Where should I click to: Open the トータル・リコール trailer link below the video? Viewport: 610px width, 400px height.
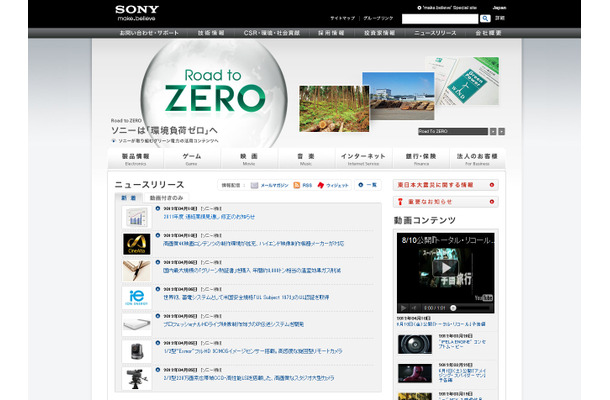click(x=441, y=324)
